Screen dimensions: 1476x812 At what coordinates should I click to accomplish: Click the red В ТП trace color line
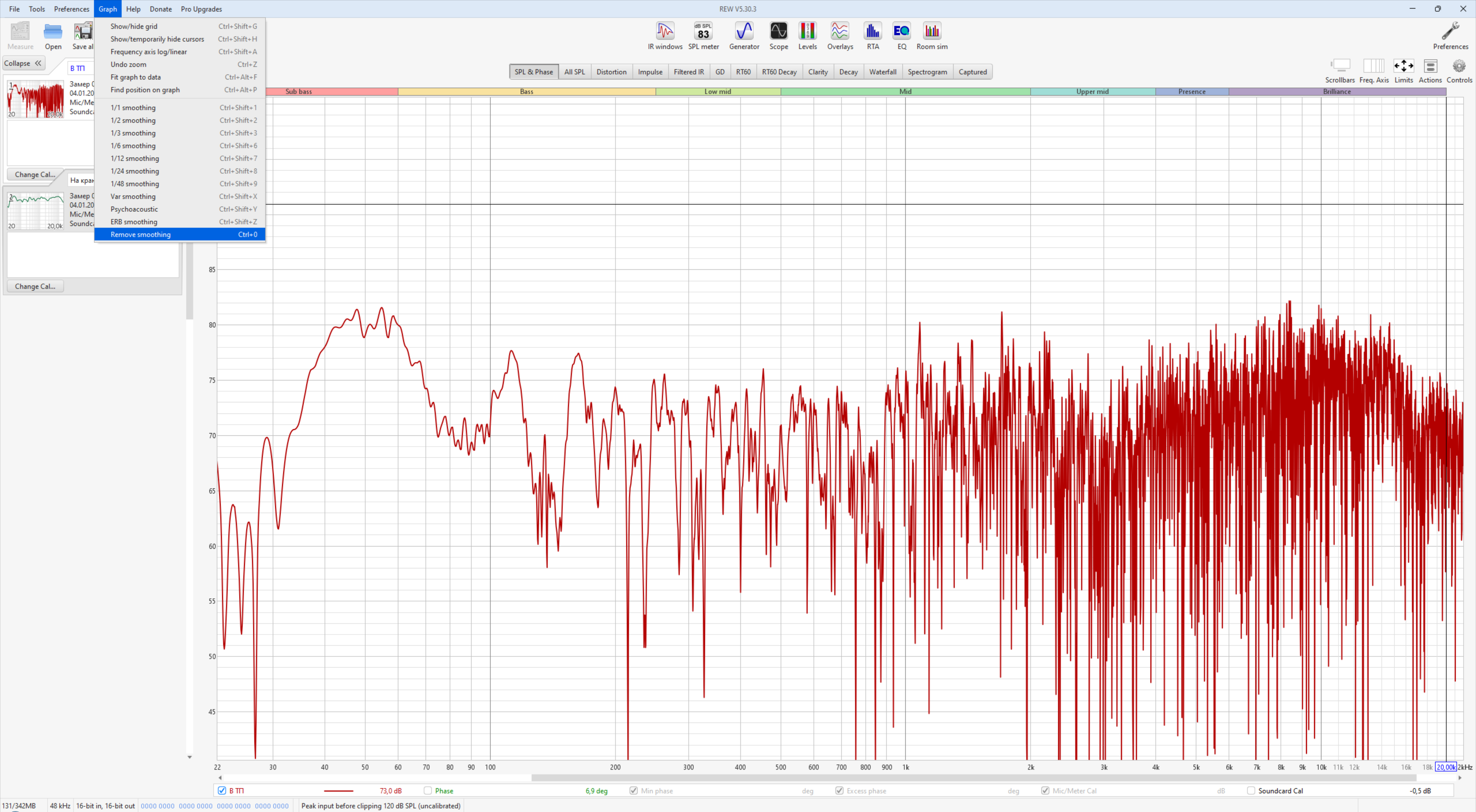pos(338,790)
